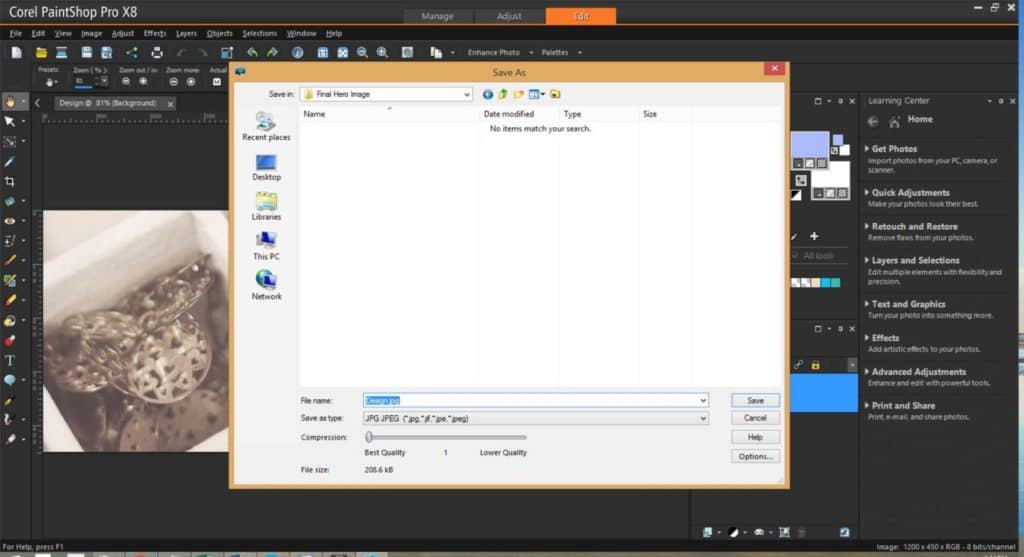Switch to the Manage tab
This screenshot has height=557, width=1024.
(437, 16)
